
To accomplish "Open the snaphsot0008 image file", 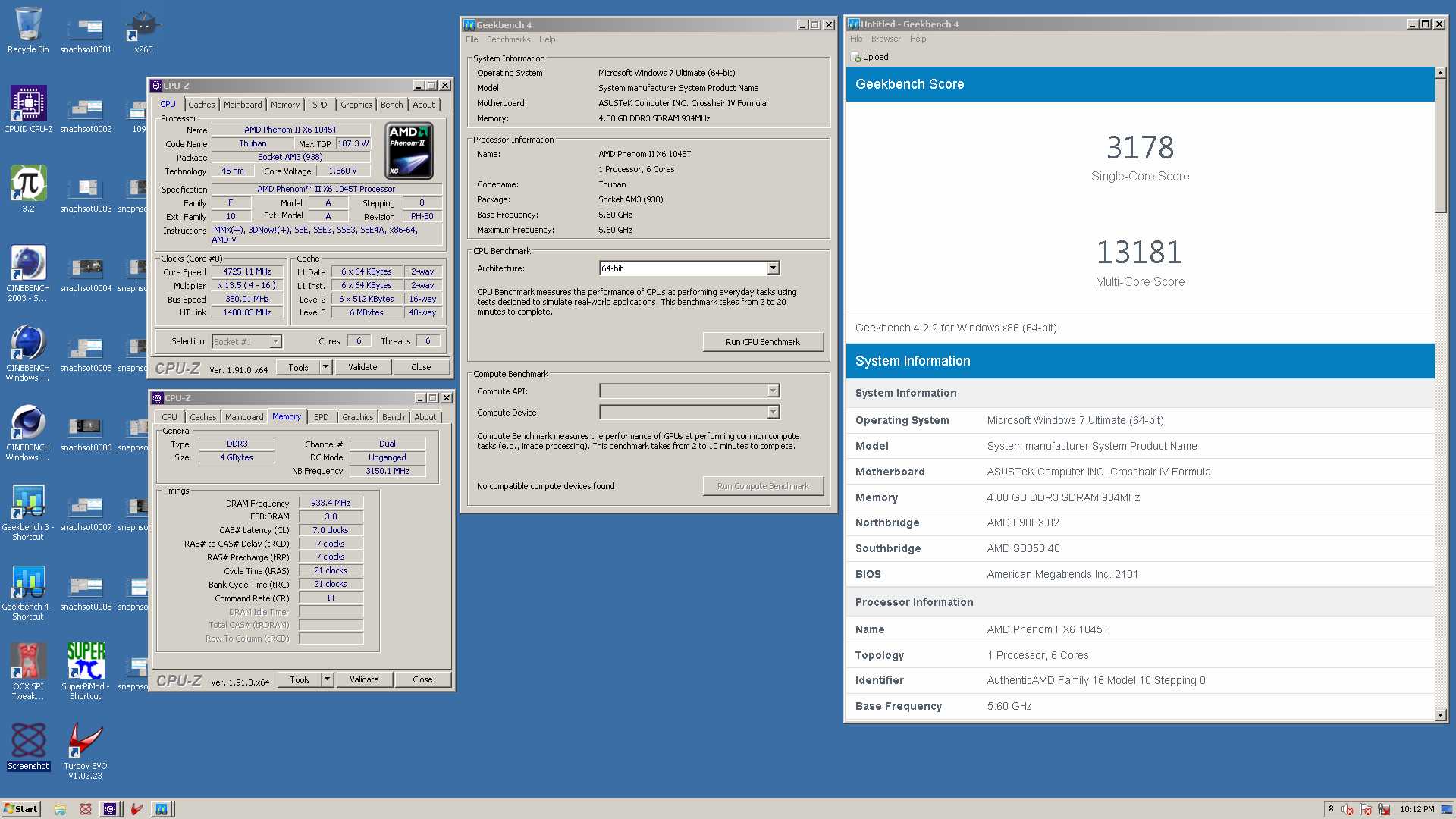I will point(86,591).
